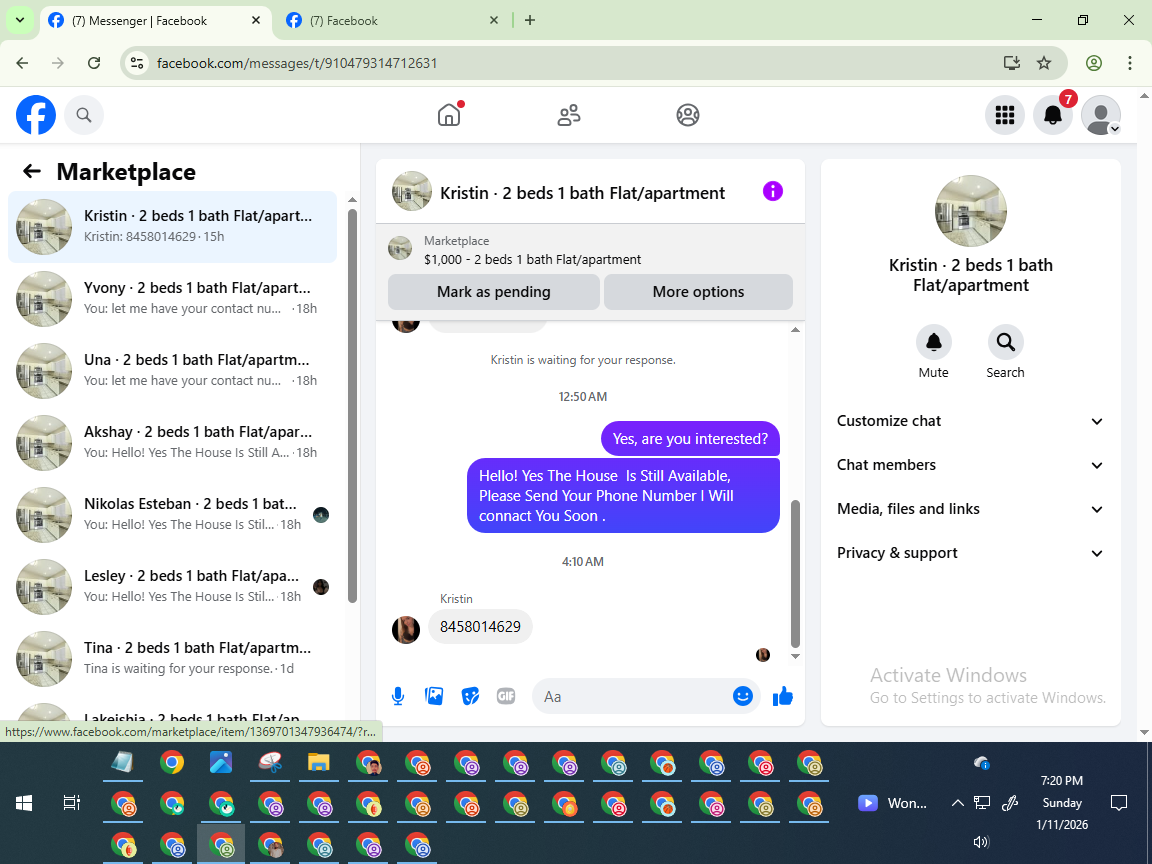Open the Nikolas Esteban conversation
The height and width of the screenshot is (864, 1152).
pos(173,515)
